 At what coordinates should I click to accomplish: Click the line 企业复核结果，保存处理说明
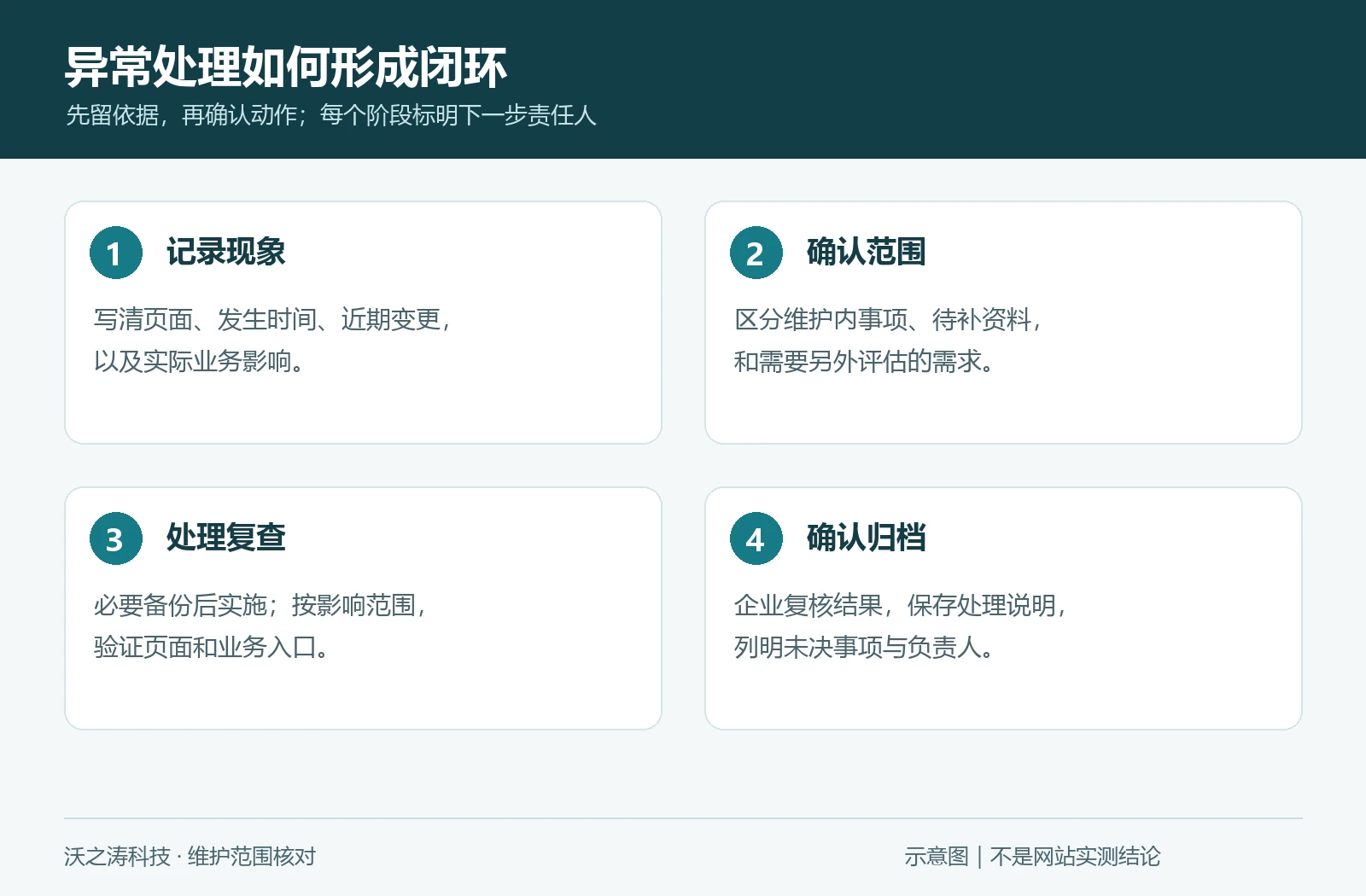point(901,605)
